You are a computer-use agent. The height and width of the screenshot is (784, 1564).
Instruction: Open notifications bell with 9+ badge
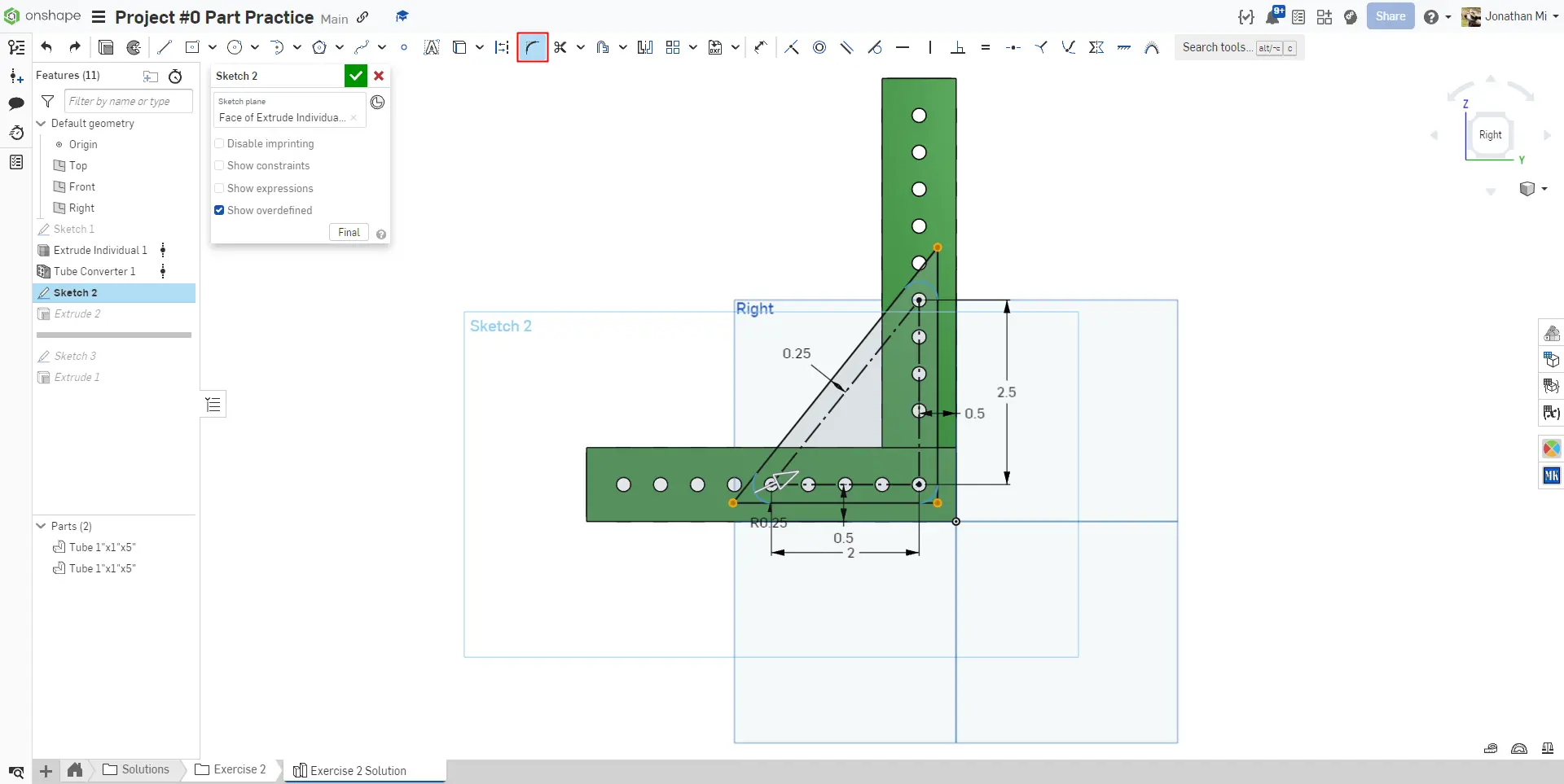click(x=1274, y=15)
